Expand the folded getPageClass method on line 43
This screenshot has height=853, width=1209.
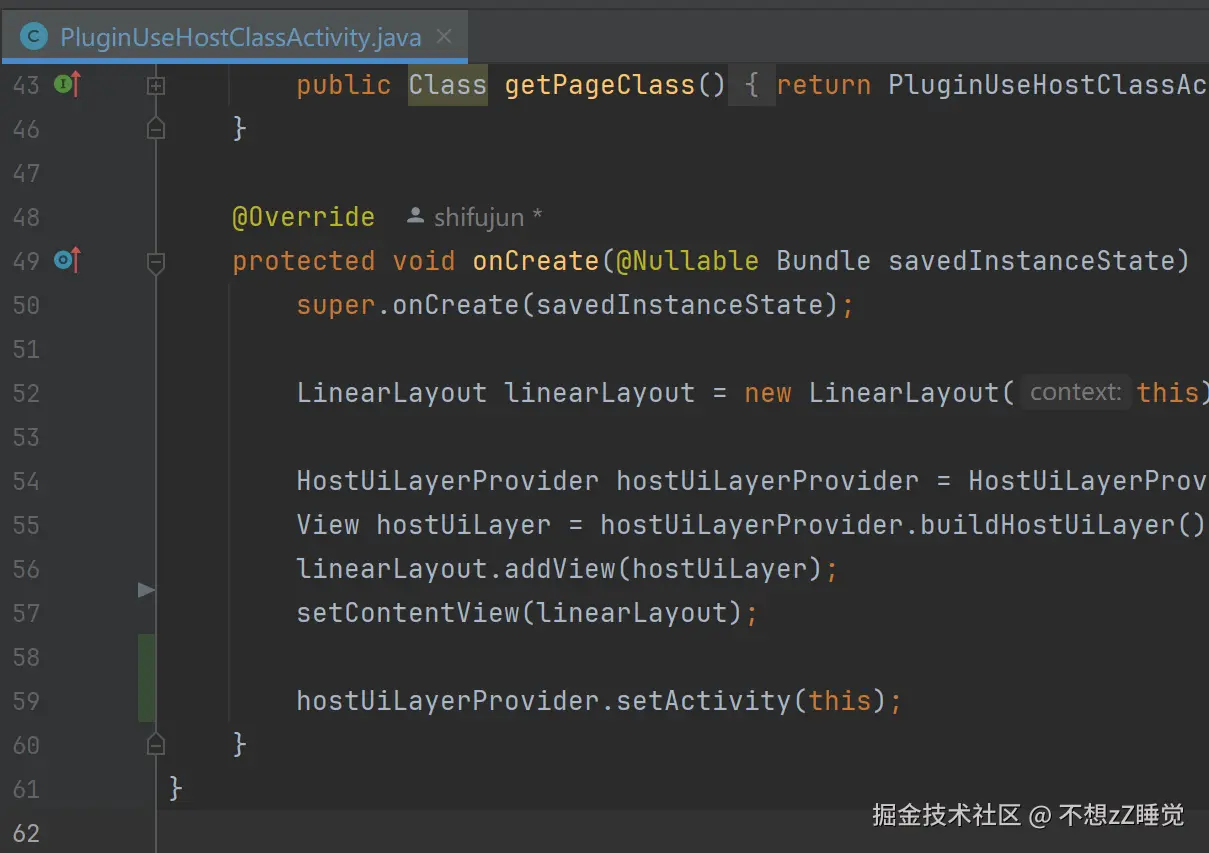click(155, 86)
